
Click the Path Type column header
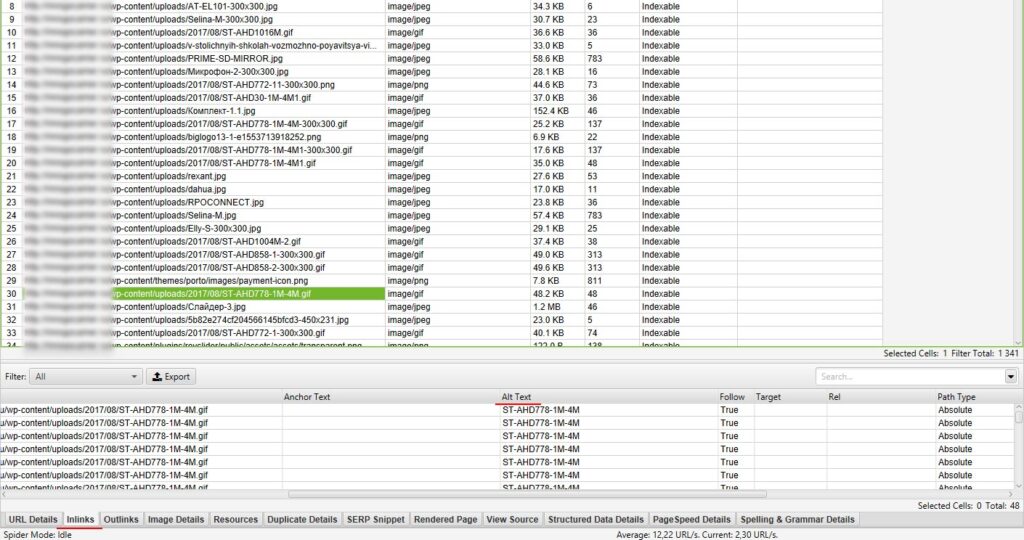[955, 397]
